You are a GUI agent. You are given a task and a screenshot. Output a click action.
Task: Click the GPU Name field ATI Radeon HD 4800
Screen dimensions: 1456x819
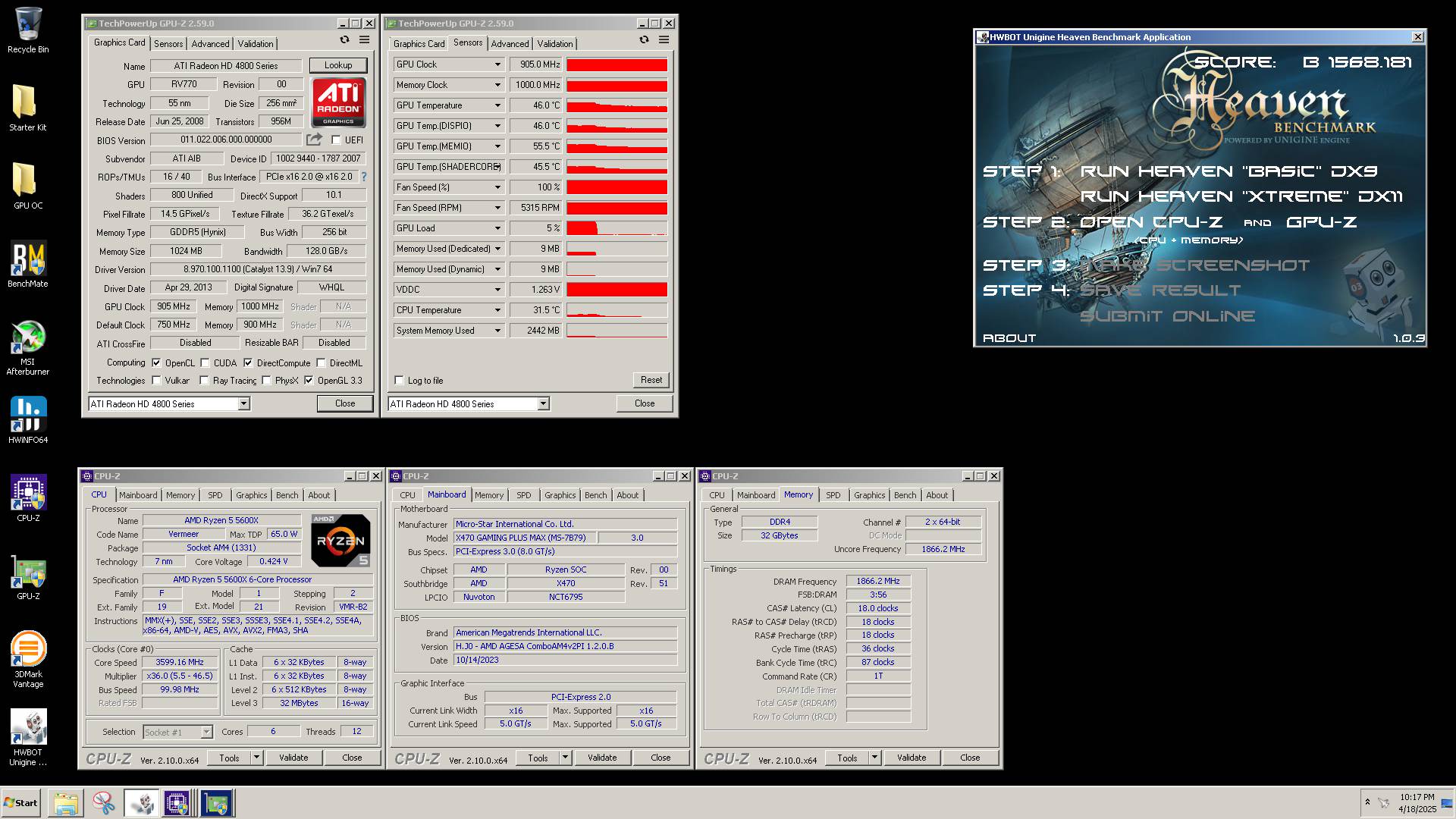(x=226, y=66)
